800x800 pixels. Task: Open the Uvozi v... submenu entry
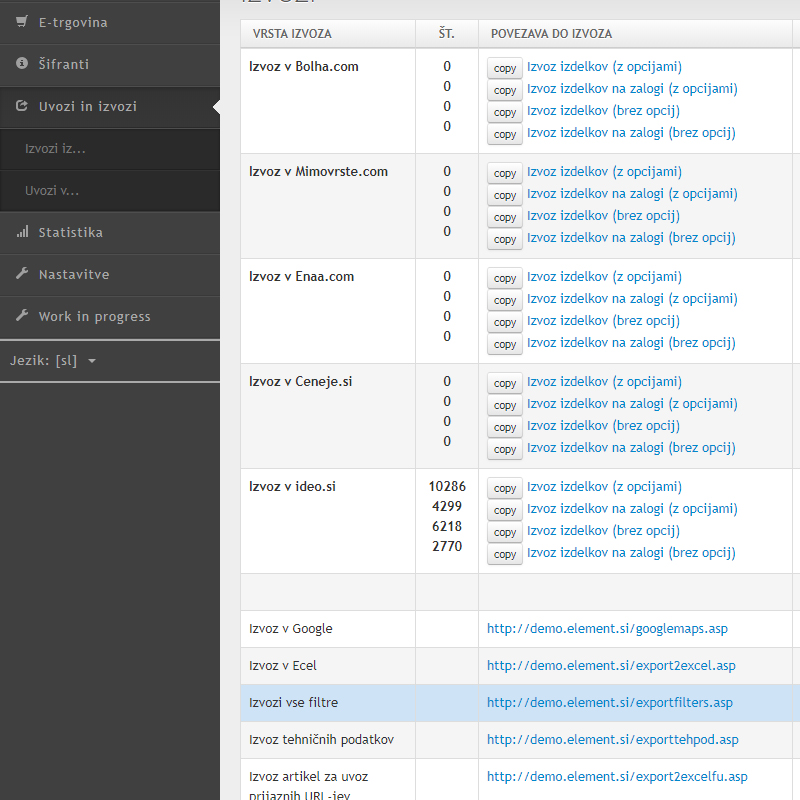point(110,191)
